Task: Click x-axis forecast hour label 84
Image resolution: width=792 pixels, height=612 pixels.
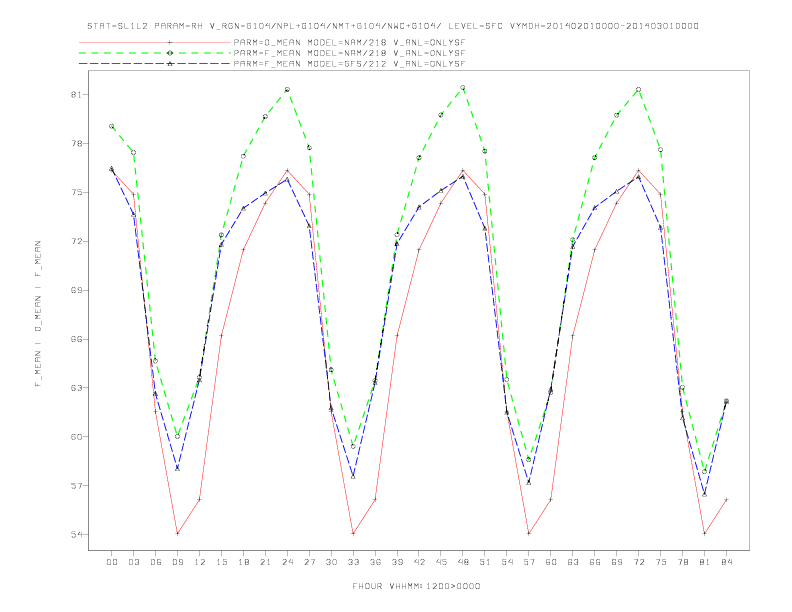Action: [x=726, y=562]
